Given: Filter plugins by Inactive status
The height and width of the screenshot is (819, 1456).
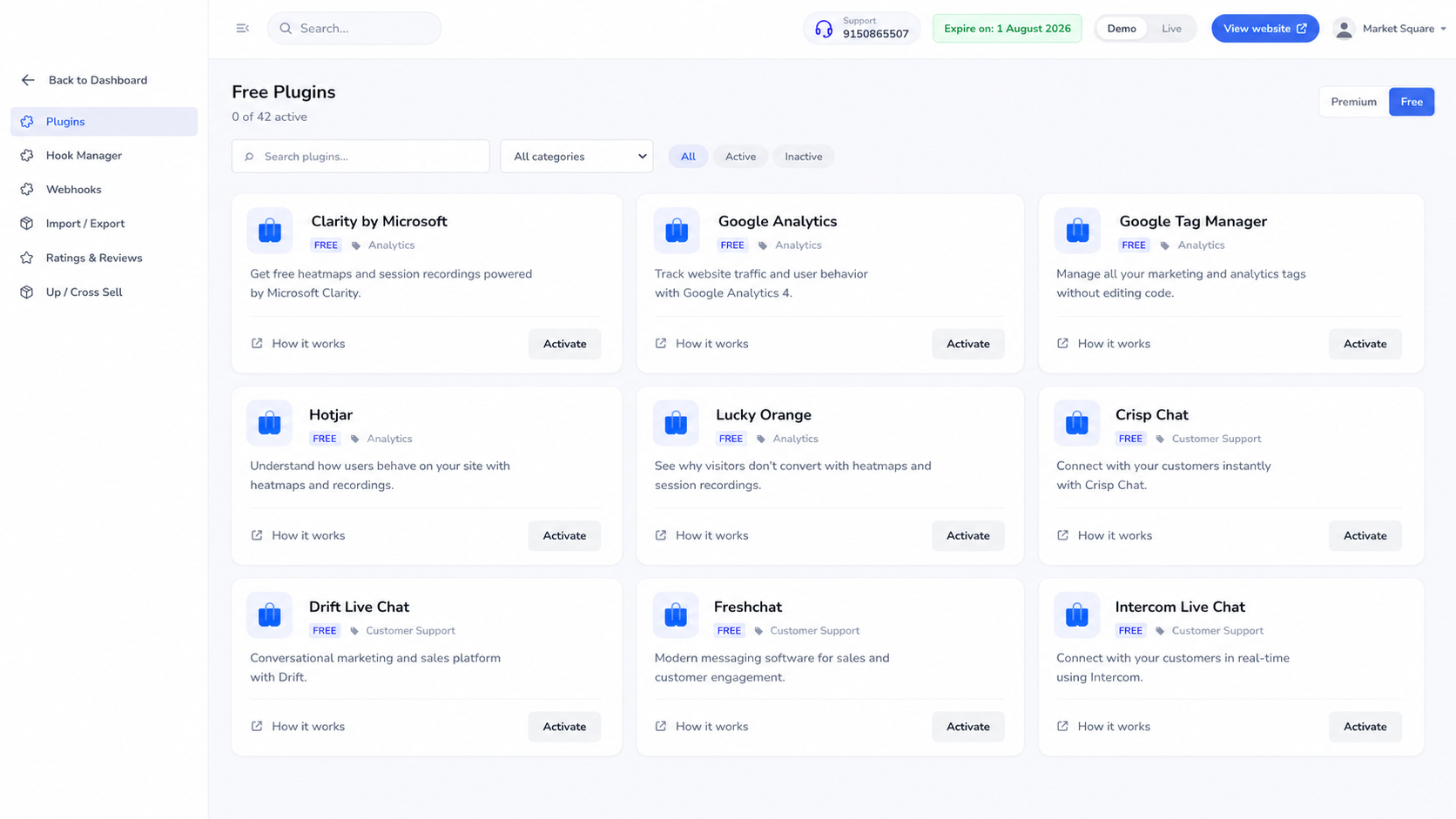Looking at the screenshot, I should (803, 157).
